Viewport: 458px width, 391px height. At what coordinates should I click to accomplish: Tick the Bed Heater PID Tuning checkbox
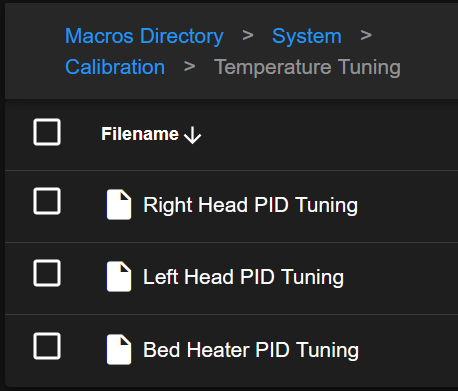(47, 346)
